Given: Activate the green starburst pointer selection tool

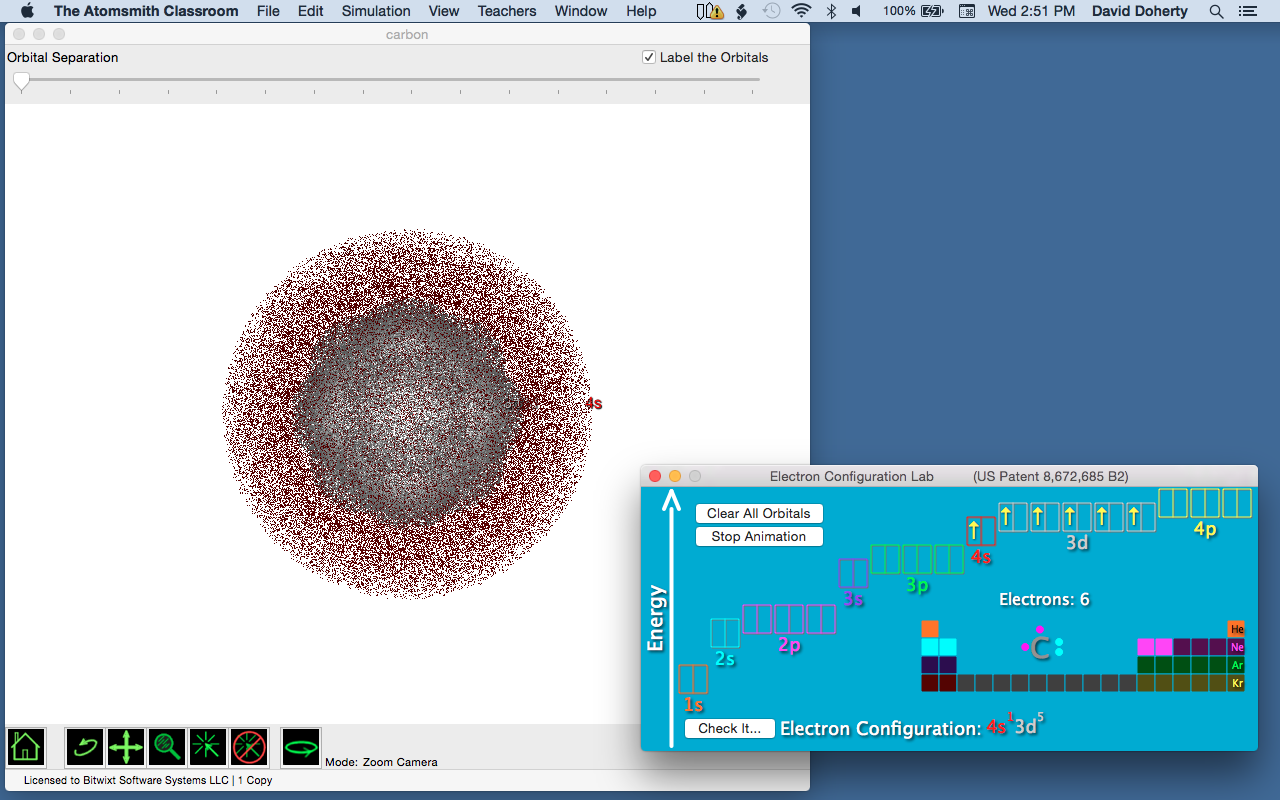Looking at the screenshot, I should tap(208, 747).
